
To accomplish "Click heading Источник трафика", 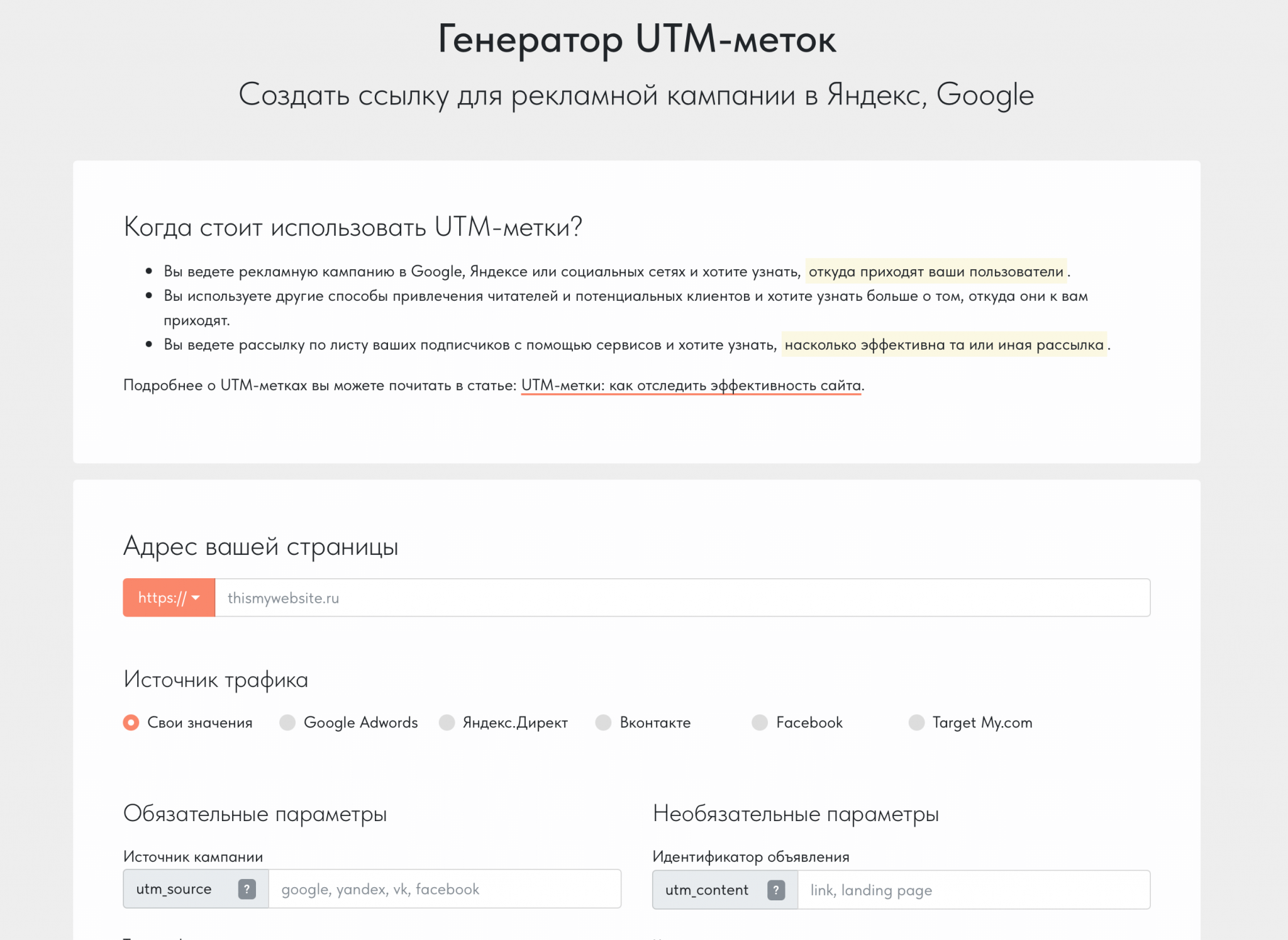I will pyautogui.click(x=216, y=680).
